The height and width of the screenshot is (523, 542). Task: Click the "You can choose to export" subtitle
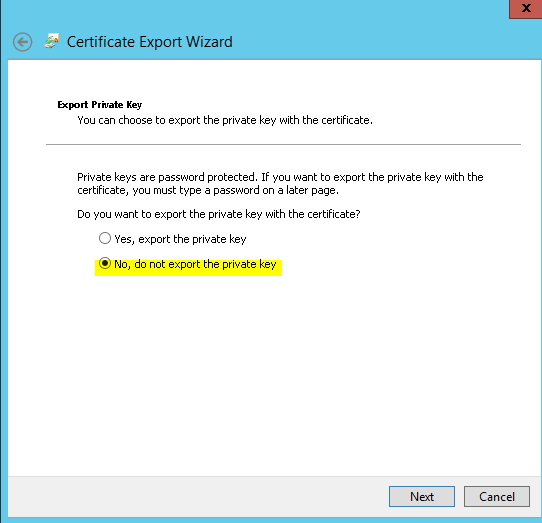[x=225, y=120]
